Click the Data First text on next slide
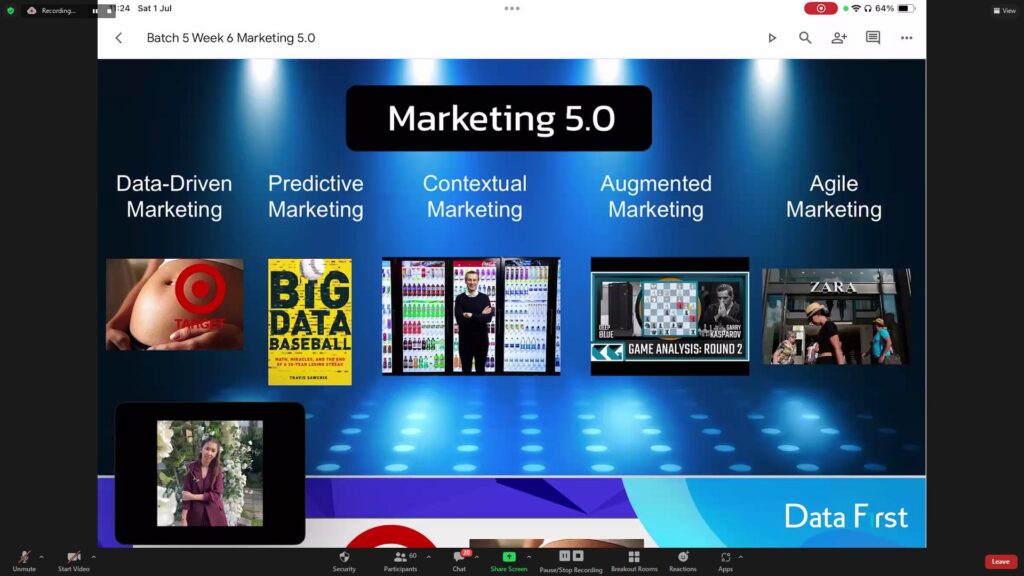This screenshot has width=1024, height=576. (846, 517)
